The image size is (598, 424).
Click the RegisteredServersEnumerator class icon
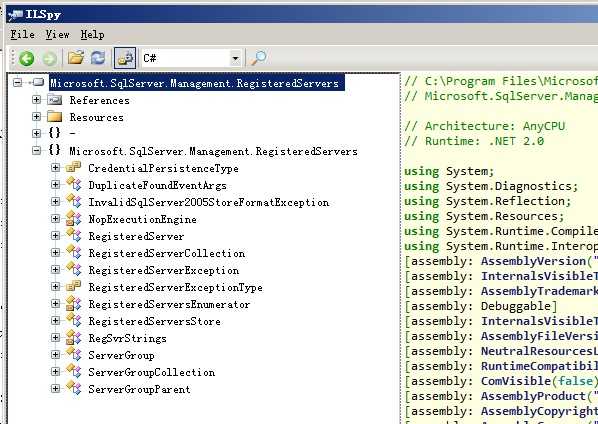point(73,304)
